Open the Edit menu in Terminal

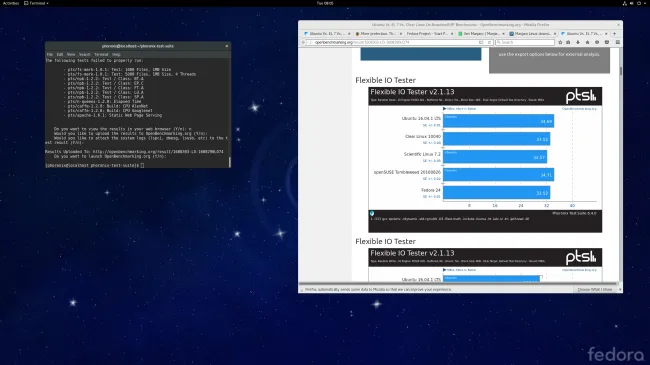point(60,54)
